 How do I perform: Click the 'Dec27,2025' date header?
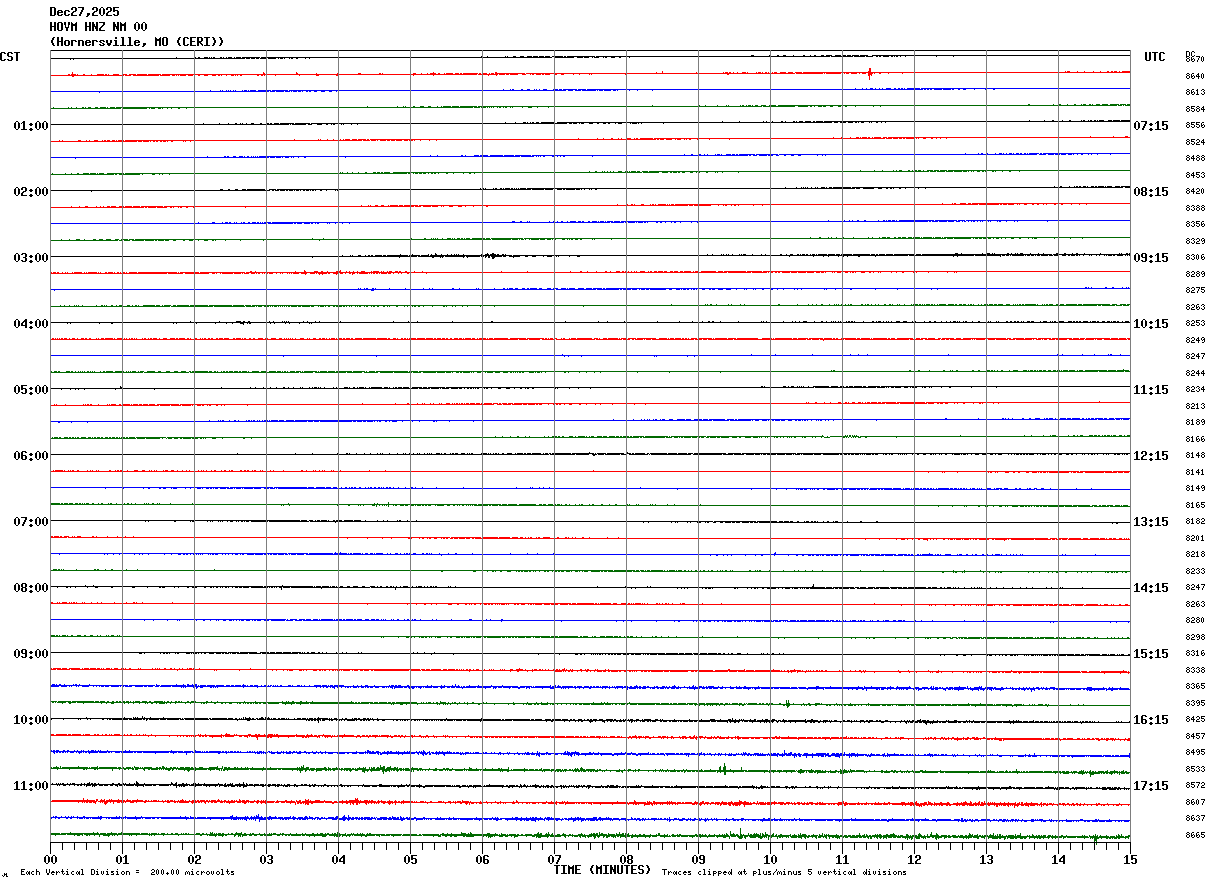(84, 12)
